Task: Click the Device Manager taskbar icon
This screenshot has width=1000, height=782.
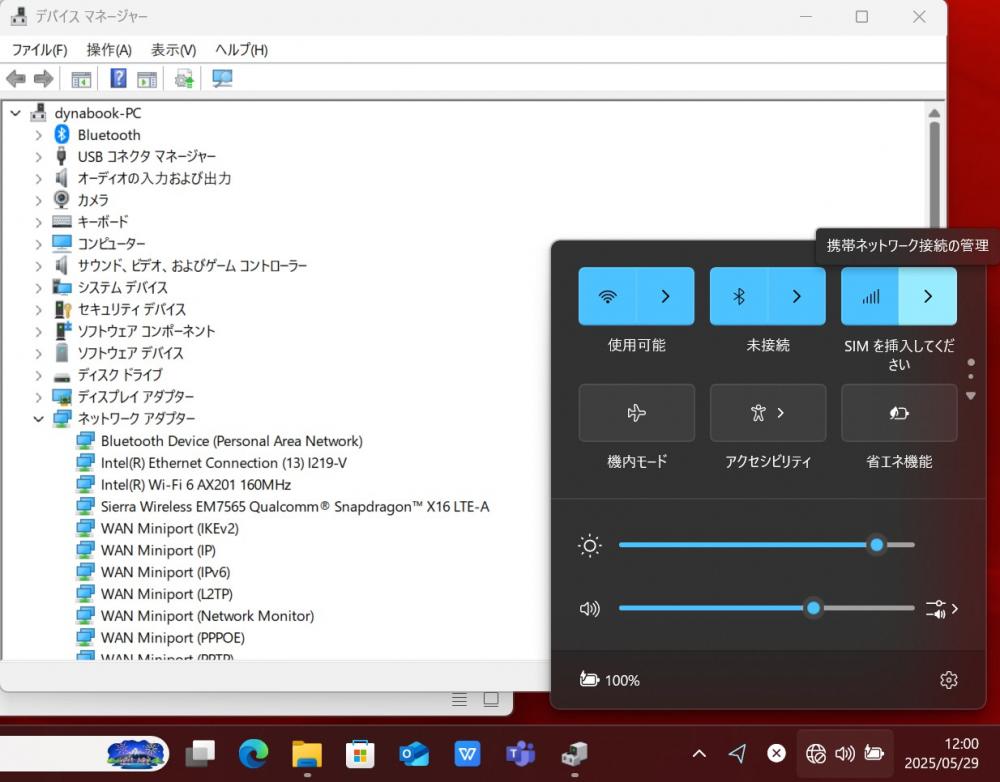Action: (x=574, y=754)
